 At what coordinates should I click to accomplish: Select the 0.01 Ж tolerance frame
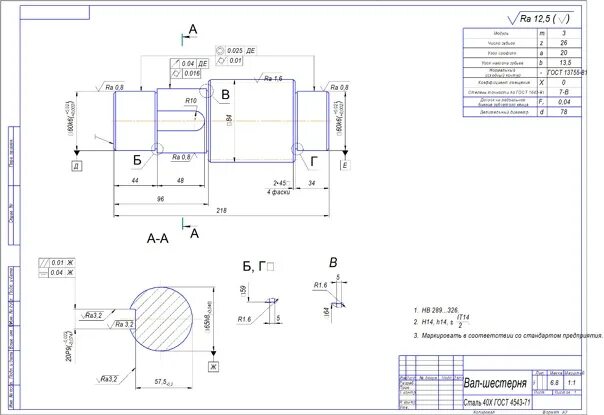(x=57, y=263)
